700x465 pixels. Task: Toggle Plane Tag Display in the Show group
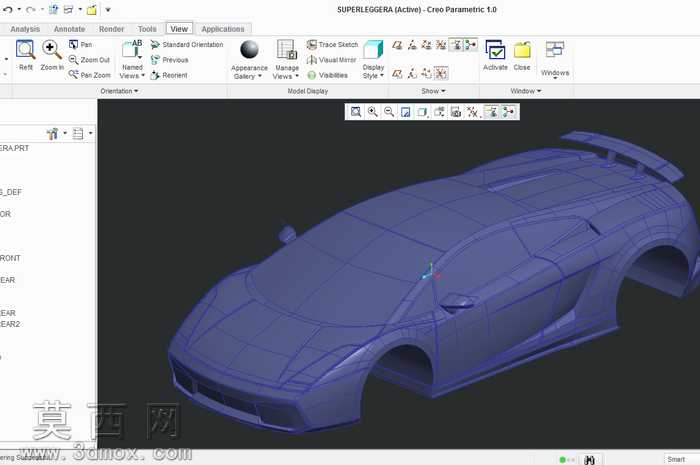[x=397, y=73]
